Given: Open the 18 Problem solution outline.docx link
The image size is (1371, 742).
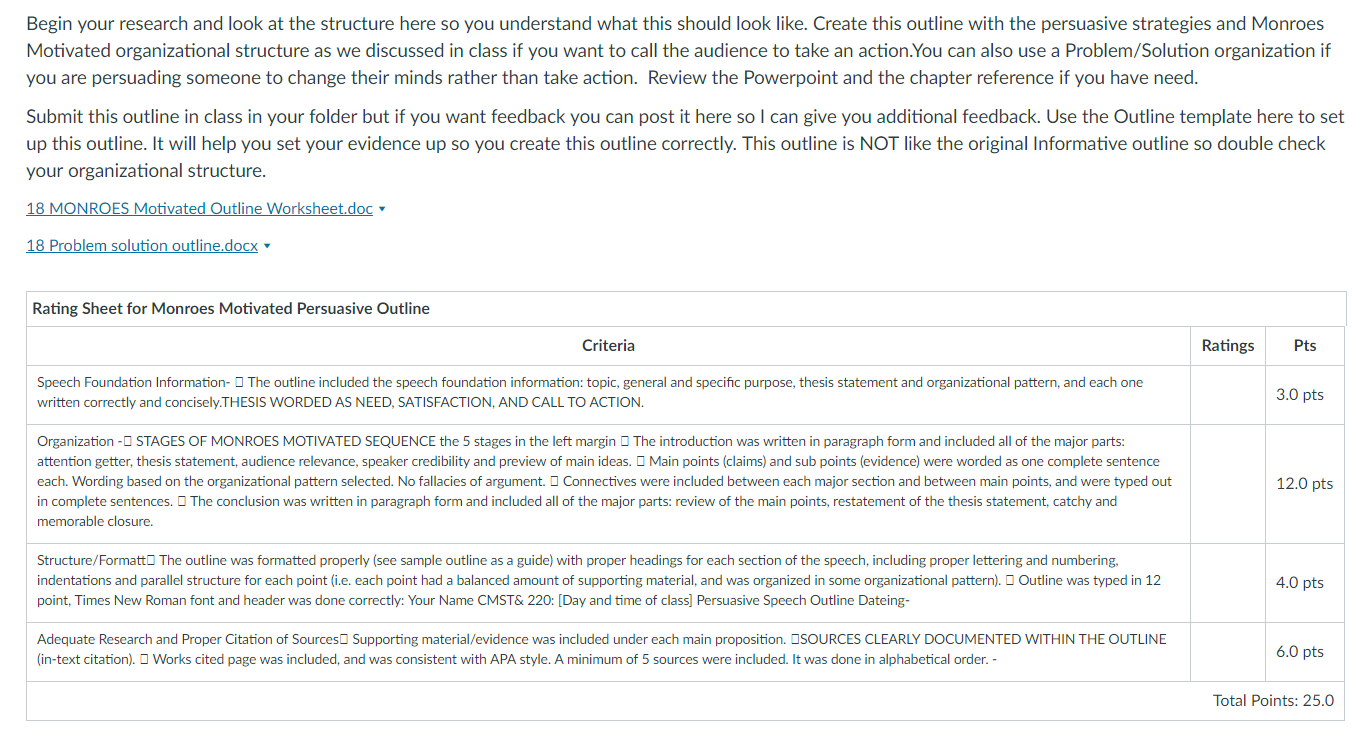Looking at the screenshot, I should [142, 245].
